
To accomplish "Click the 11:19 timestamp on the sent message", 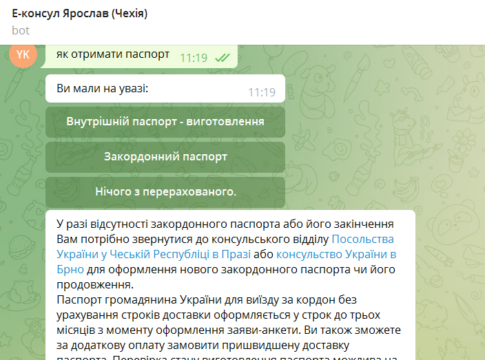I will 194,58.
